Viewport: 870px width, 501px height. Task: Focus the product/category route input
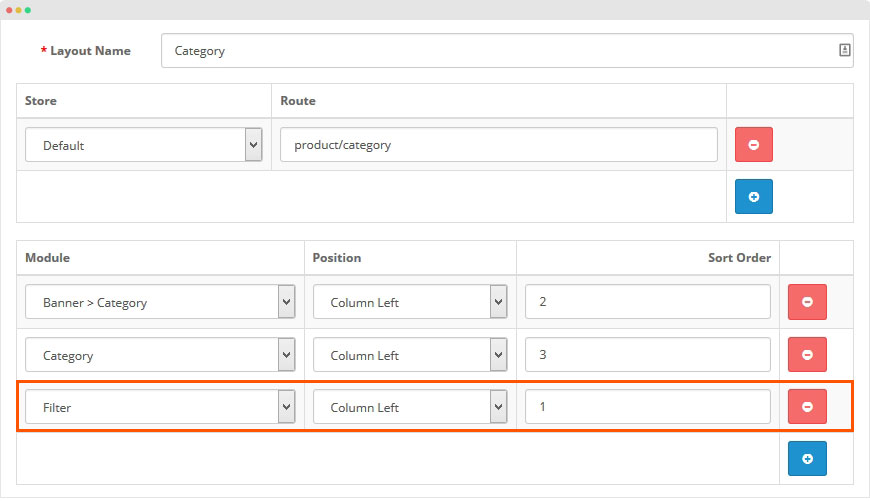pyautogui.click(x=498, y=145)
